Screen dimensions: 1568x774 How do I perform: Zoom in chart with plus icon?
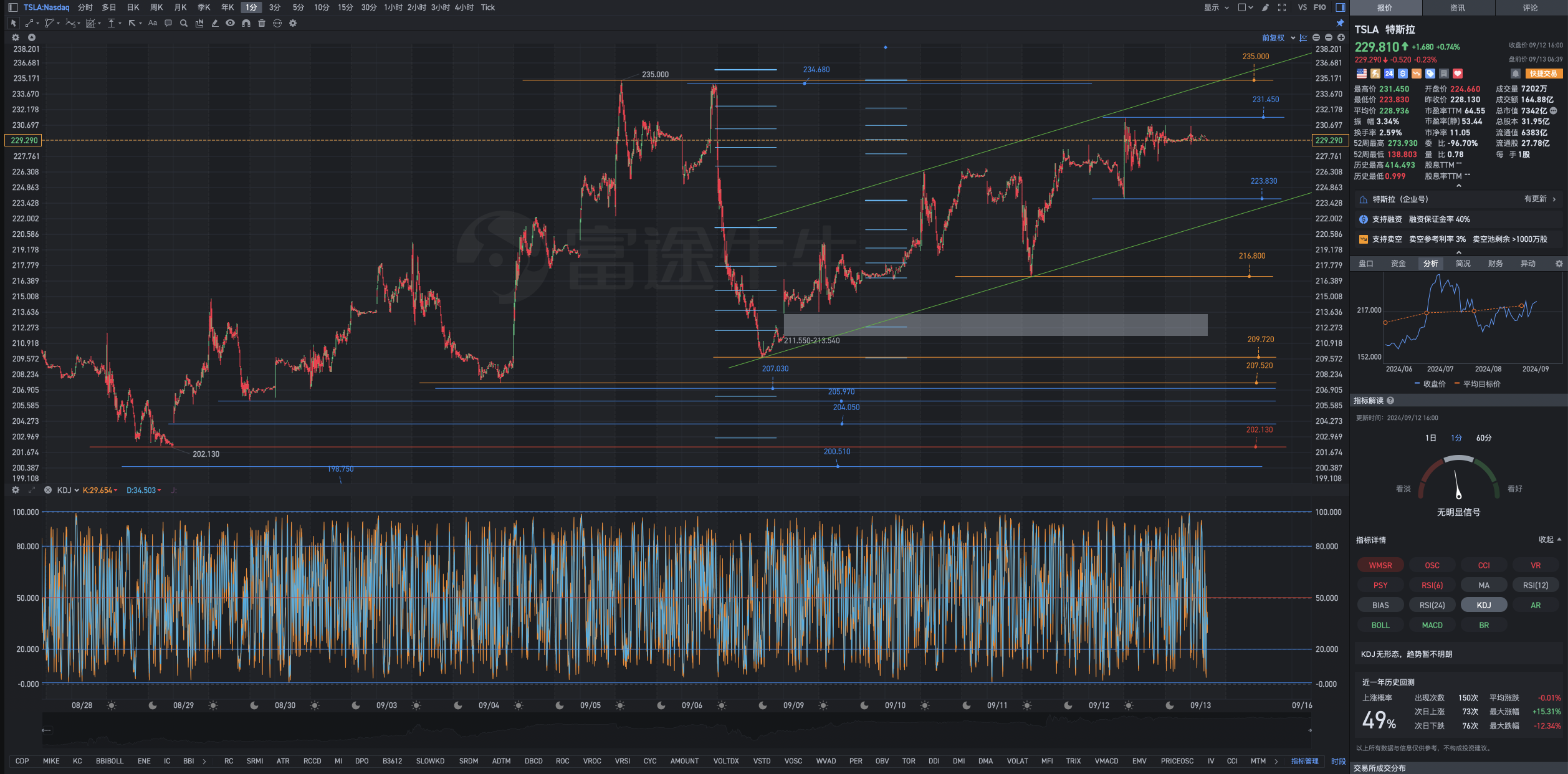pyautogui.click(x=1341, y=37)
